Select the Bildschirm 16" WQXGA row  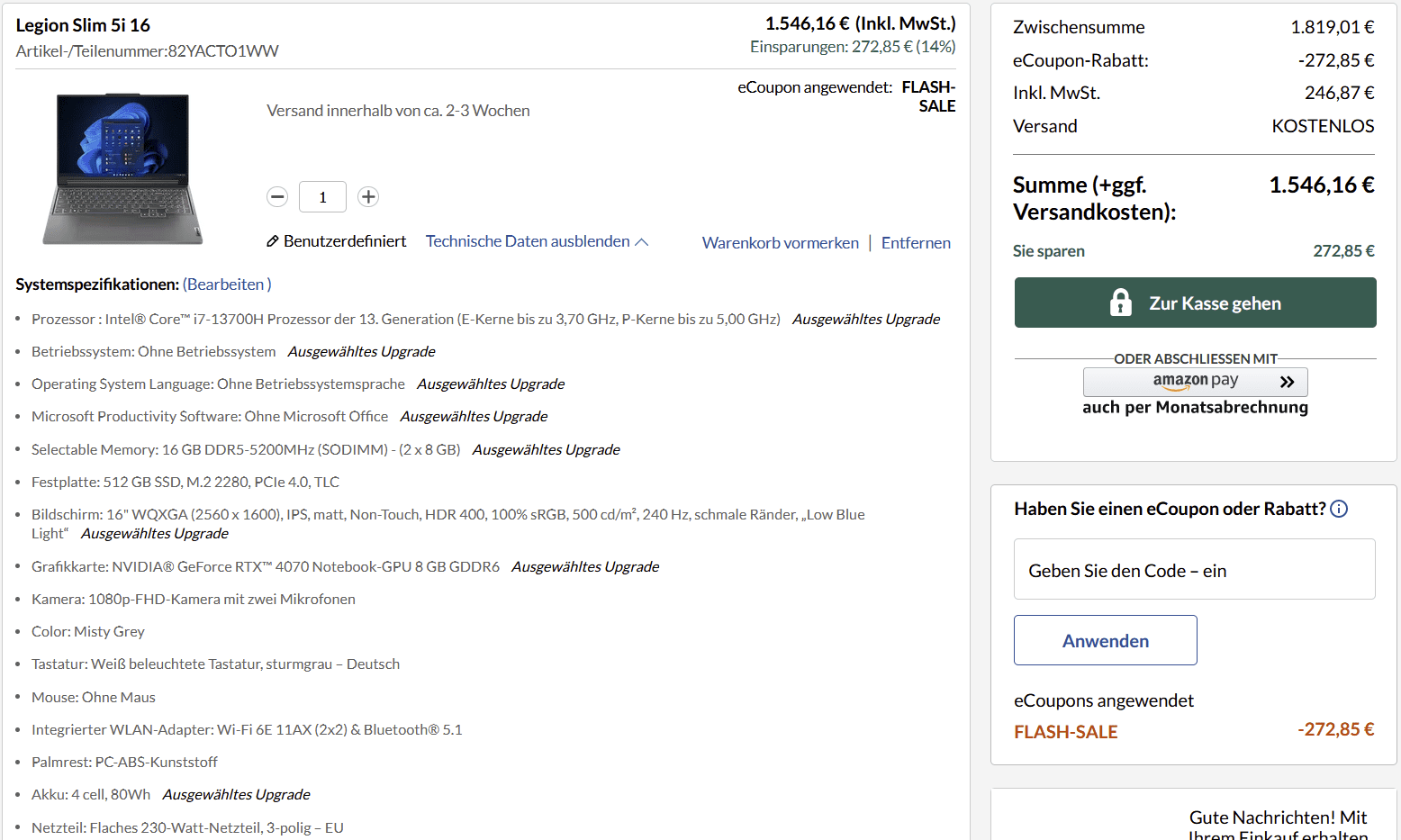(x=447, y=524)
